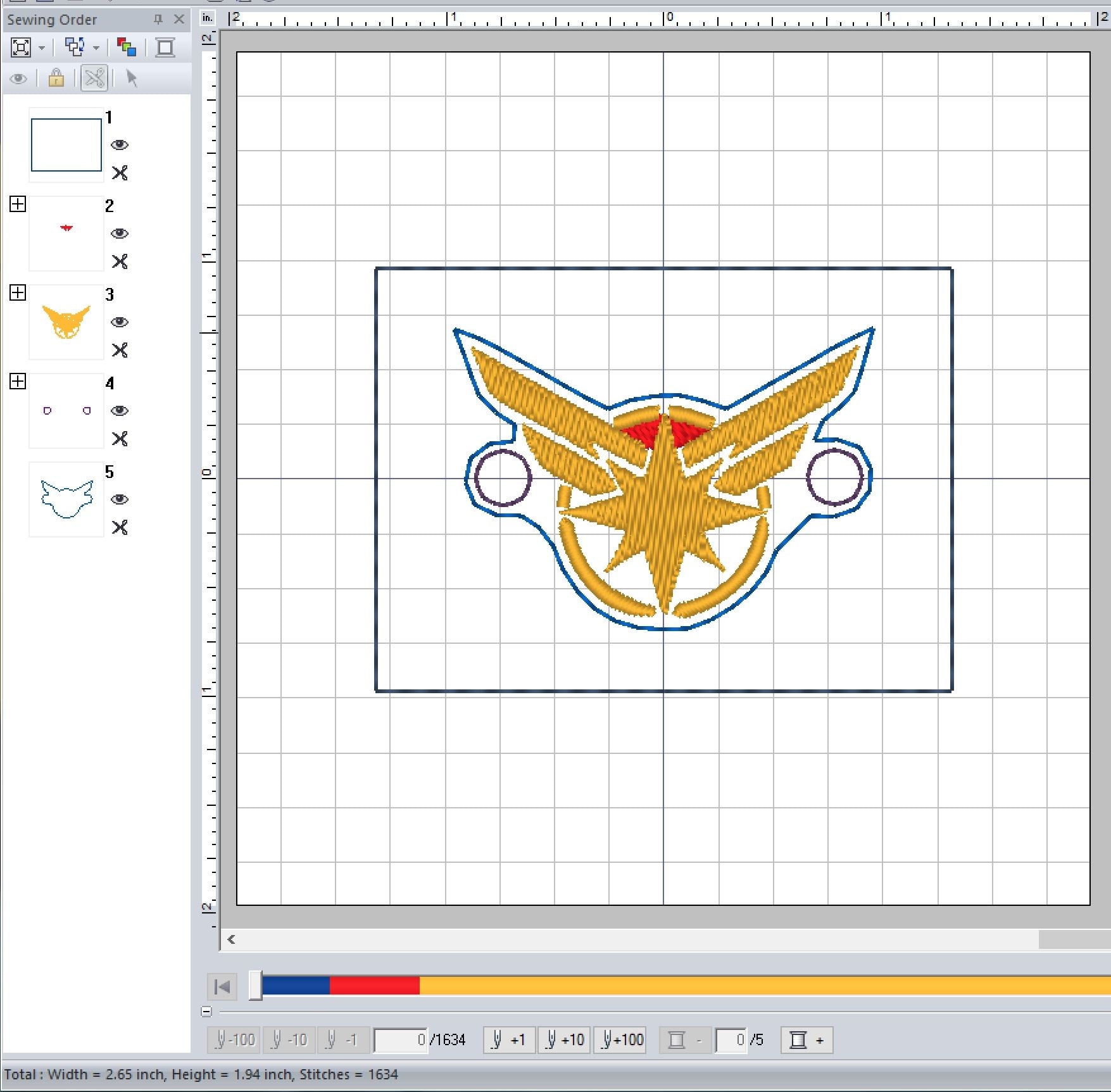Select sewing order thumbnail 4 purple circles

pos(66,411)
